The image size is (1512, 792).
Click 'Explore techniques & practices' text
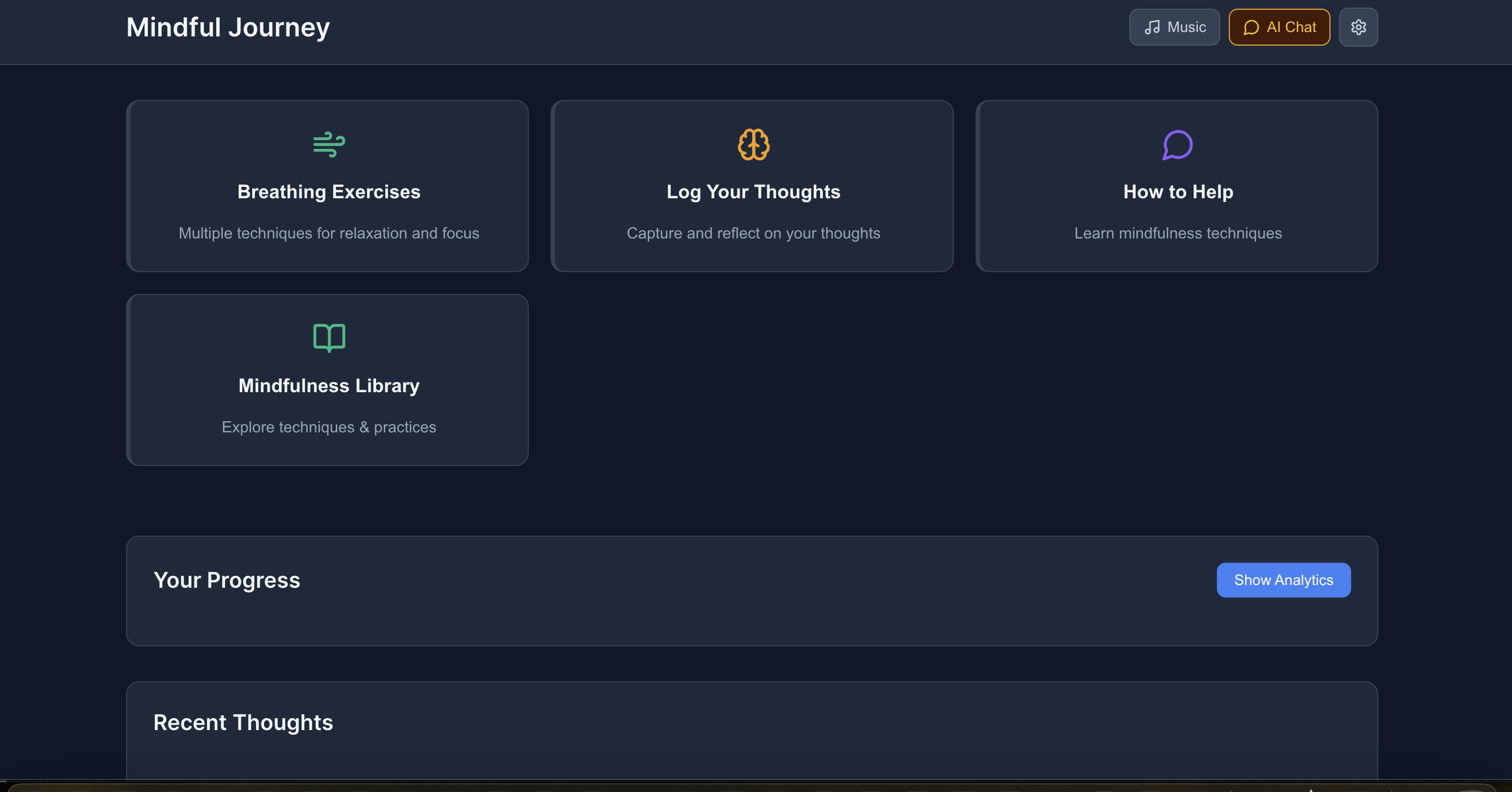[x=329, y=426]
